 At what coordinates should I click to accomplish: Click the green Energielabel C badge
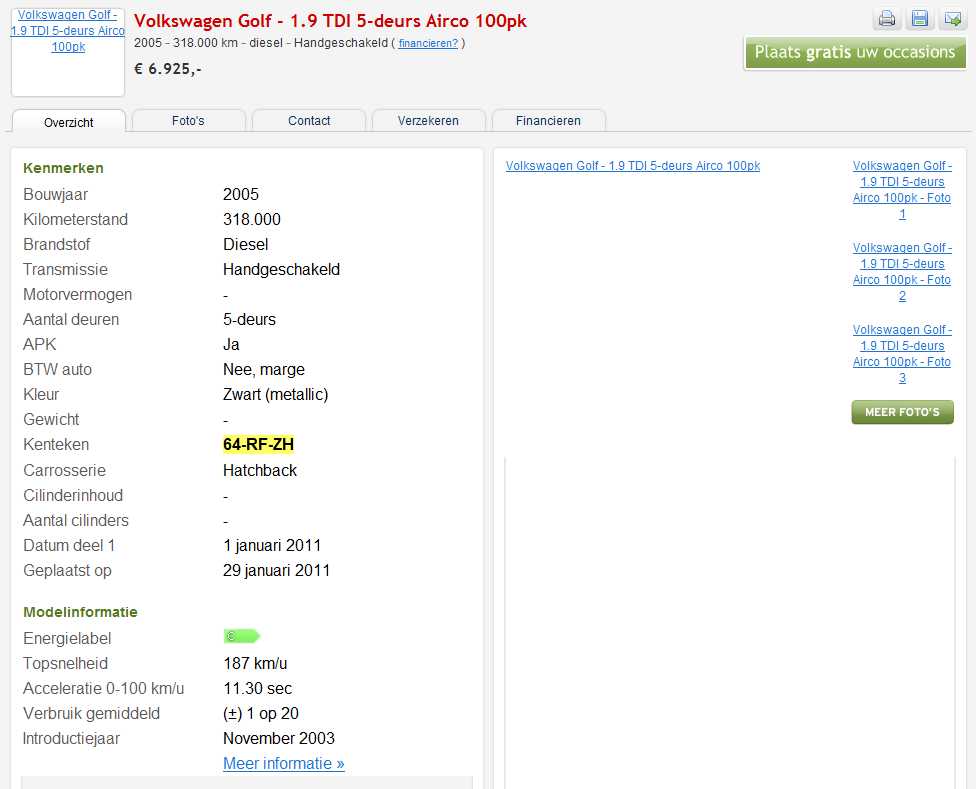pos(242,636)
